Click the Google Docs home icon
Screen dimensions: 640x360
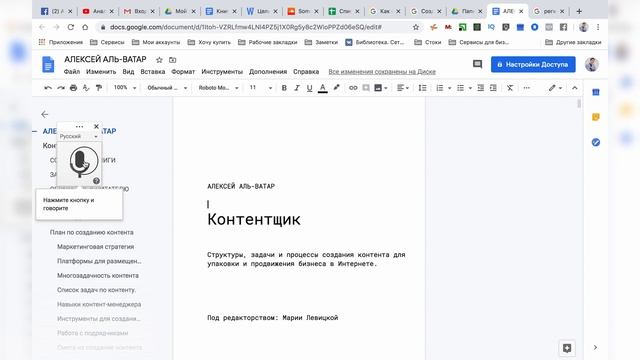coord(48,64)
